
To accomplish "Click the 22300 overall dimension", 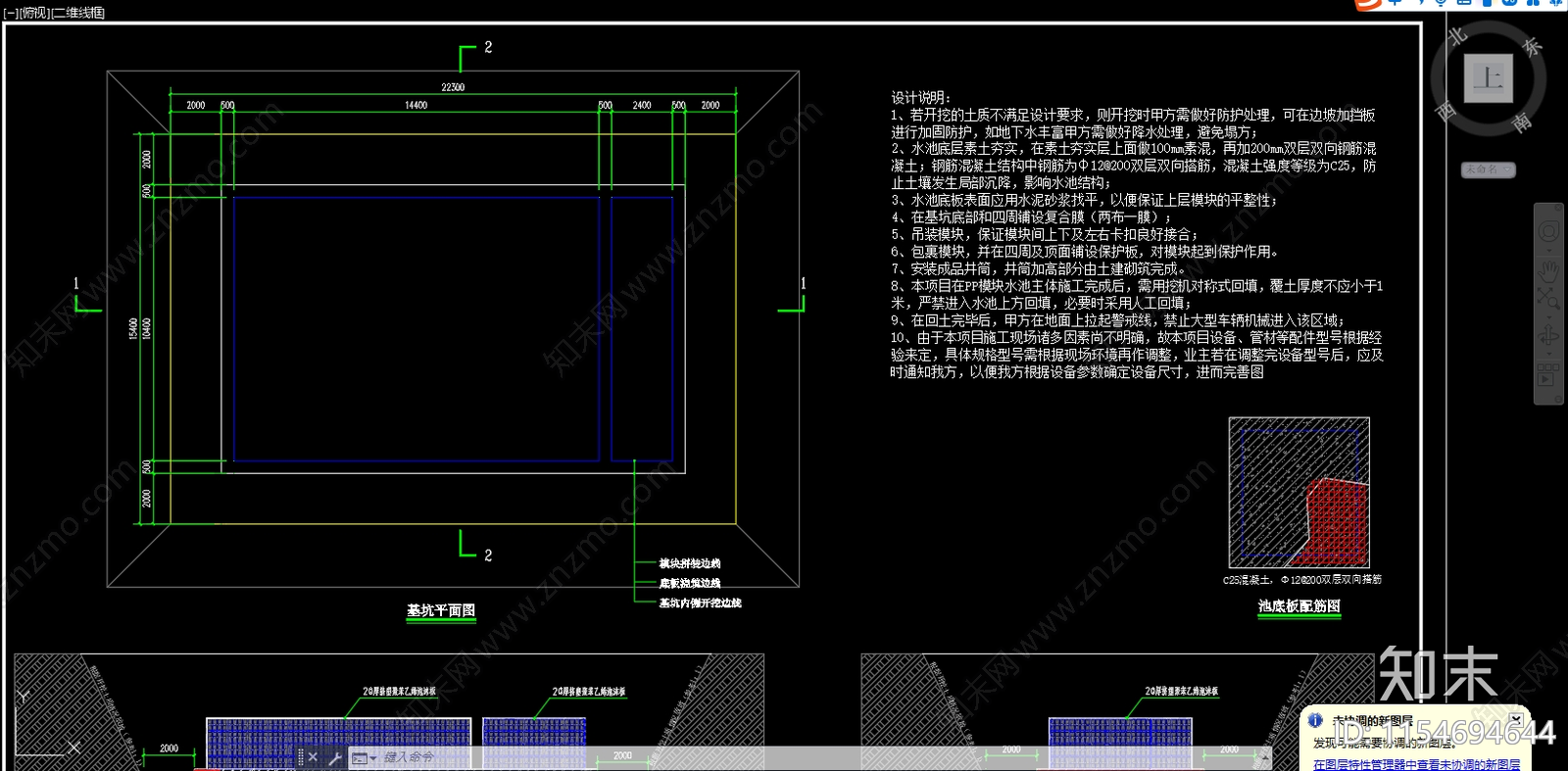I will point(453,87).
